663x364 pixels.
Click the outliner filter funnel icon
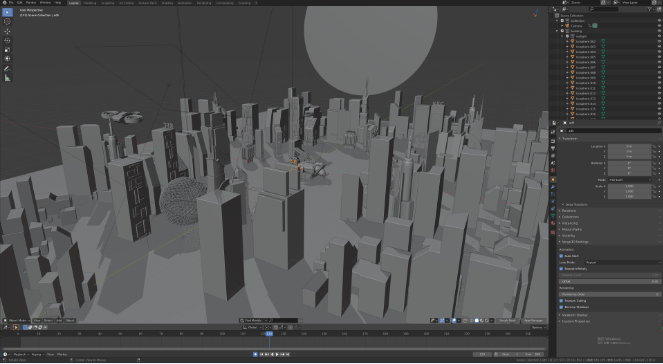pyautogui.click(x=650, y=9)
